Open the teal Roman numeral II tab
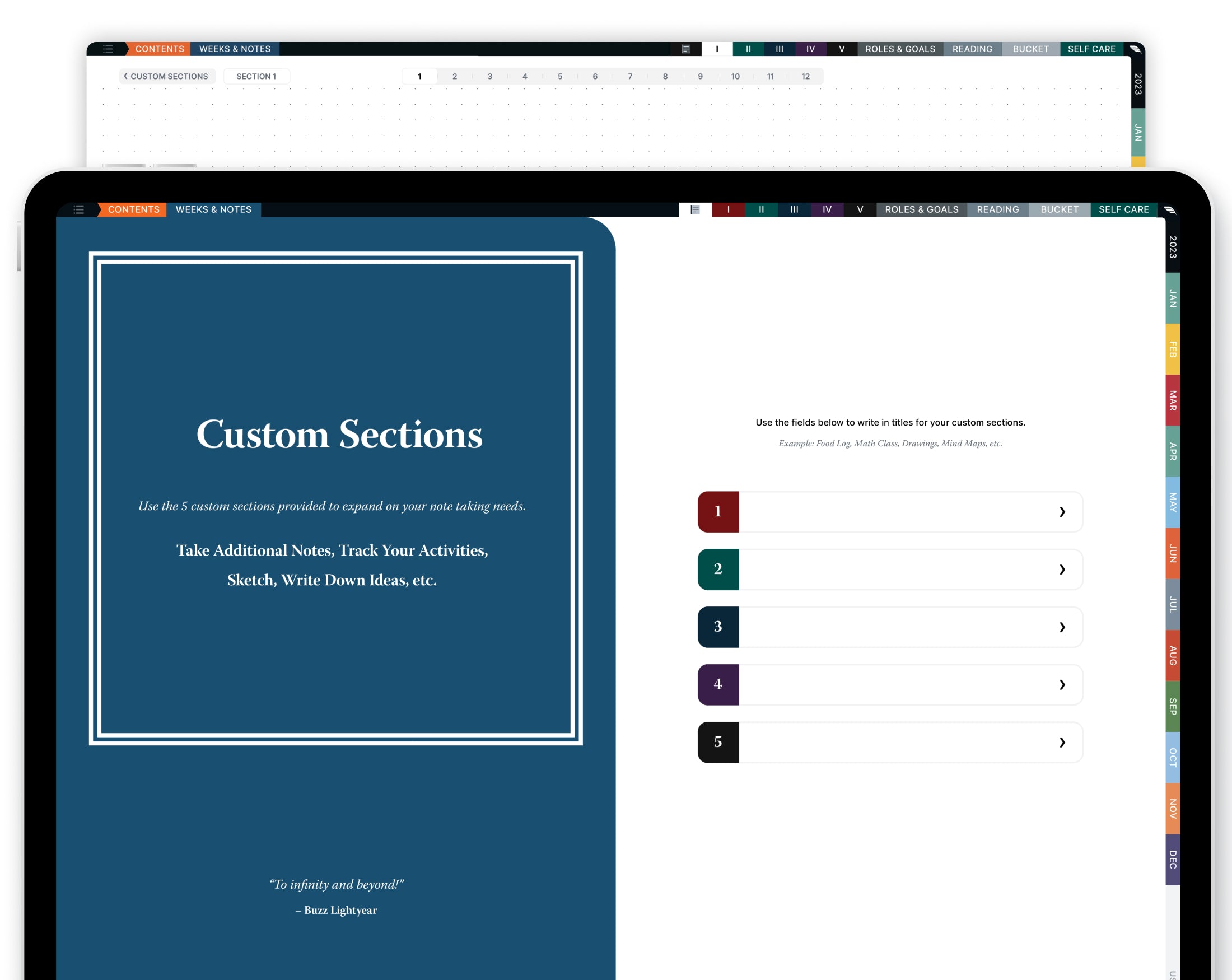Image resolution: width=1232 pixels, height=980 pixels. (760, 209)
